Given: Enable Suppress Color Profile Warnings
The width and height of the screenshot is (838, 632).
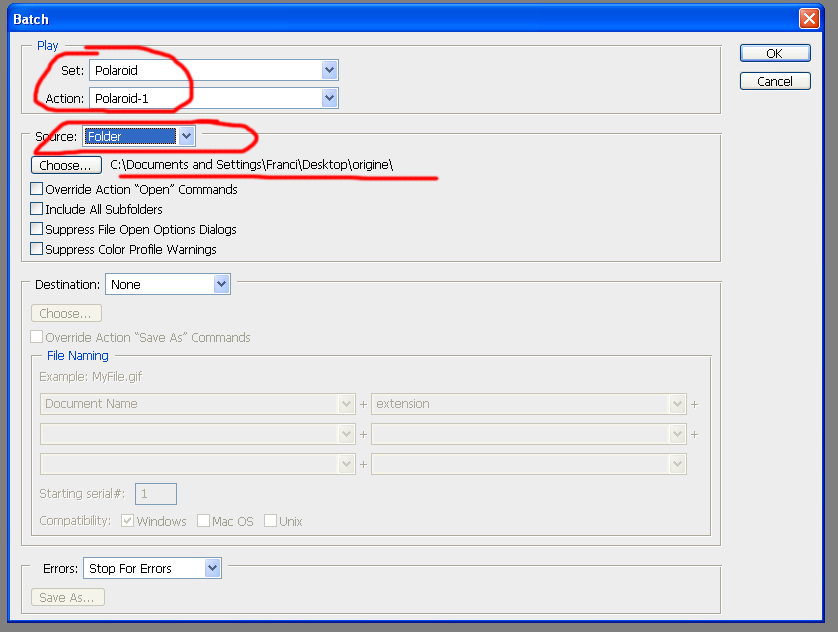Looking at the screenshot, I should pyautogui.click(x=37, y=249).
